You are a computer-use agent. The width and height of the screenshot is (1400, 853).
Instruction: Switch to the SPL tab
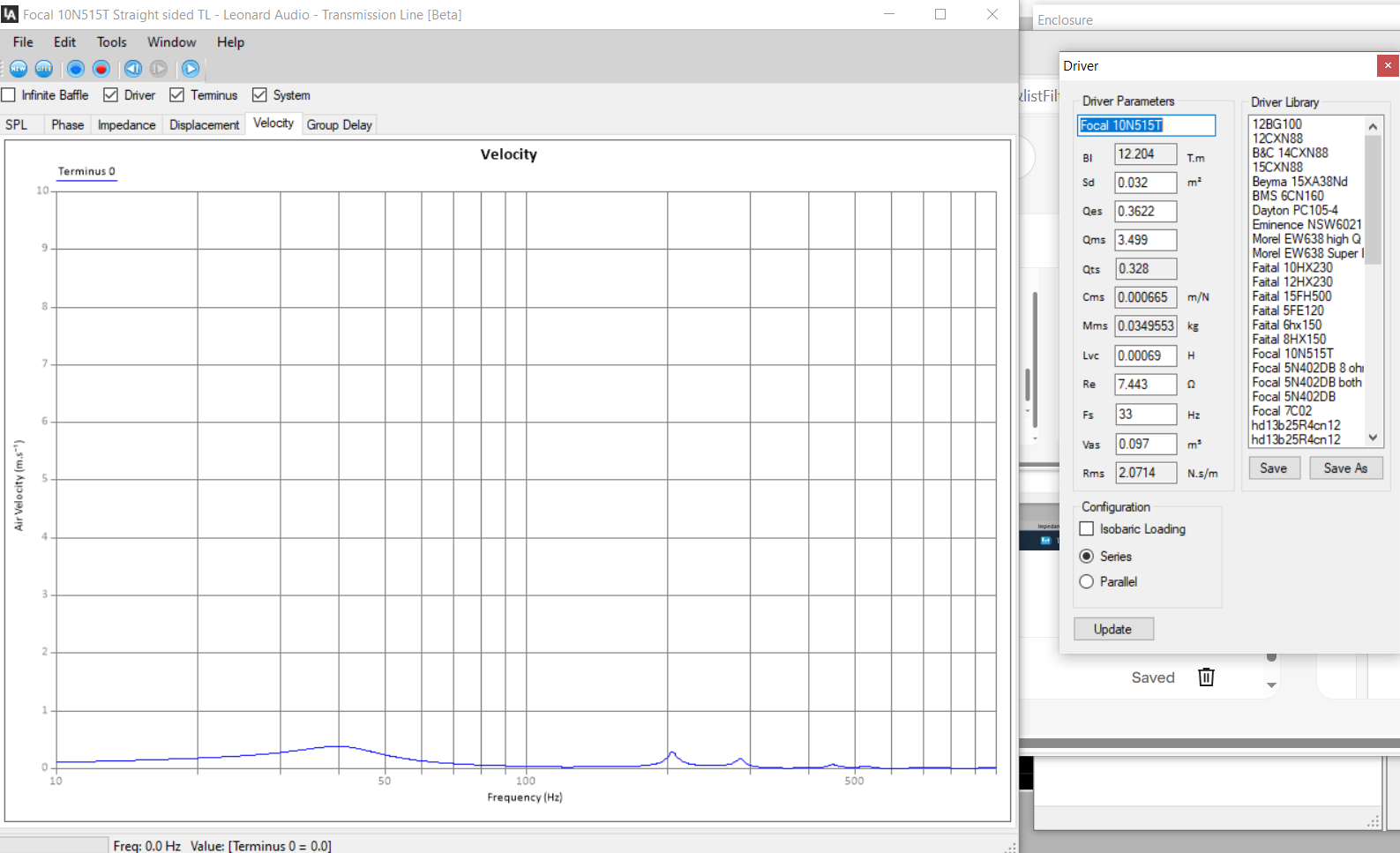(17, 124)
